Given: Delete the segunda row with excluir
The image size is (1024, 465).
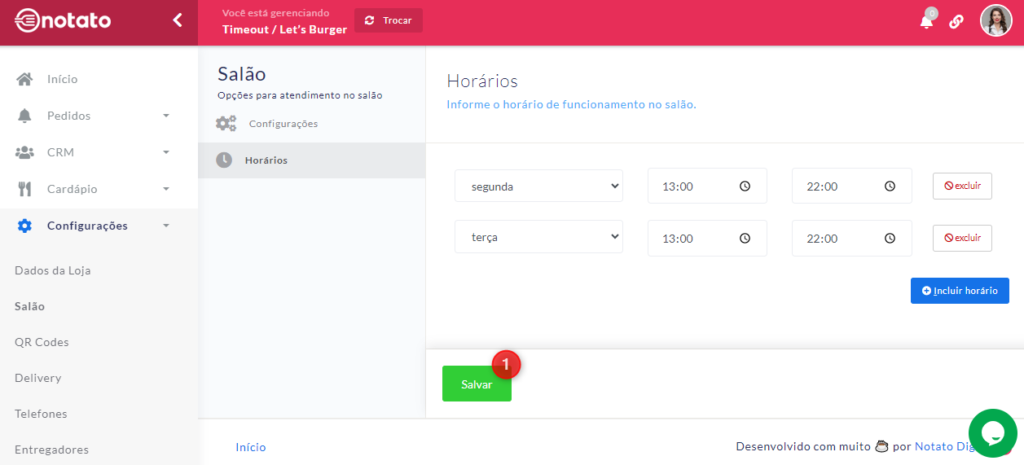Looking at the screenshot, I should (962, 186).
